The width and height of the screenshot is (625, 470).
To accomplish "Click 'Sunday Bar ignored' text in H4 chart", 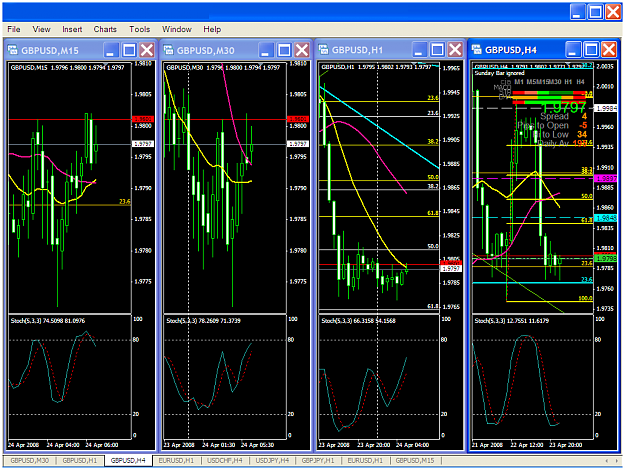I will (499, 73).
